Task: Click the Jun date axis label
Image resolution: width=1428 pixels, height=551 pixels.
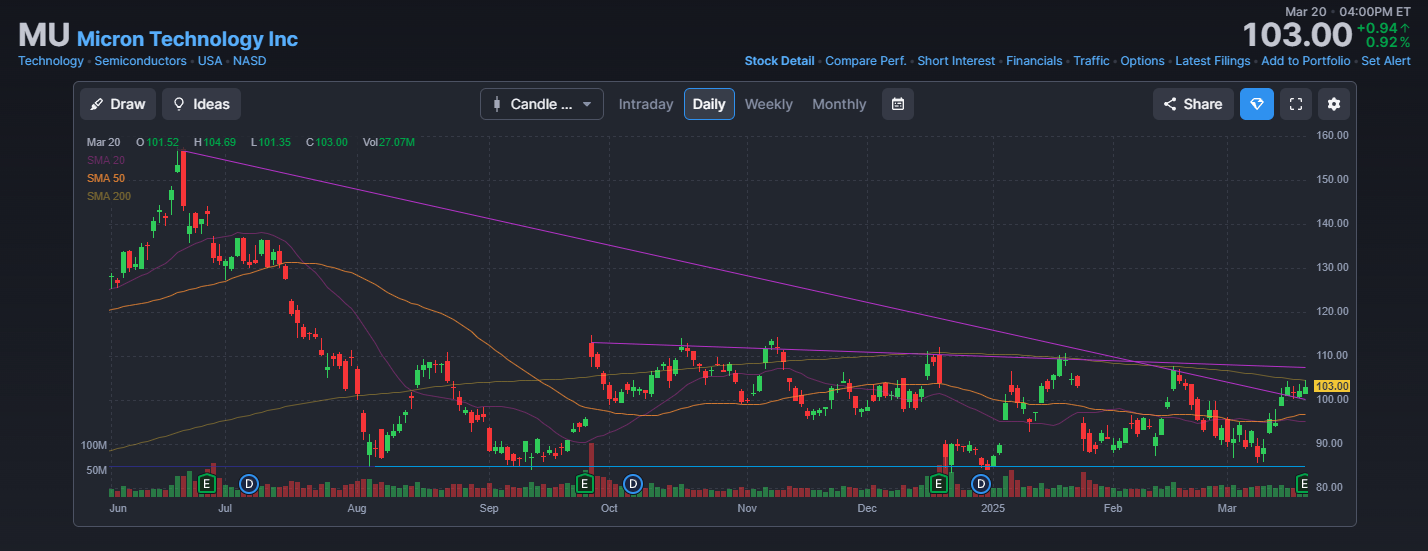Action: (x=117, y=509)
